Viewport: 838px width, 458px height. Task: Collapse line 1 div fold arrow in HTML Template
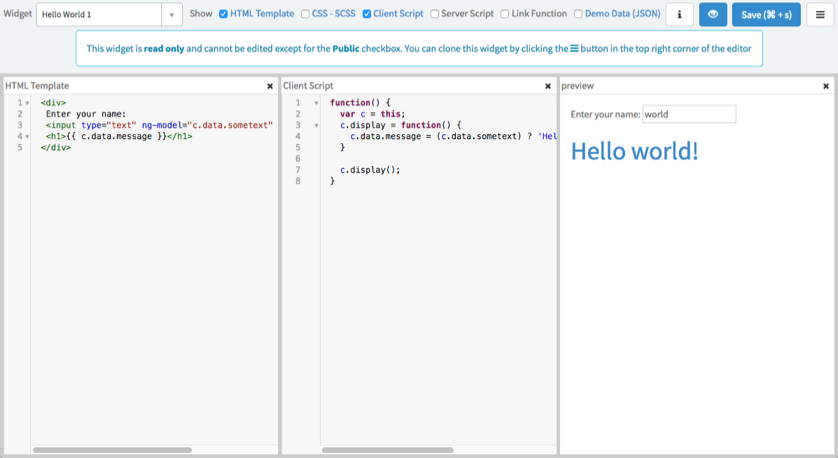click(x=27, y=103)
